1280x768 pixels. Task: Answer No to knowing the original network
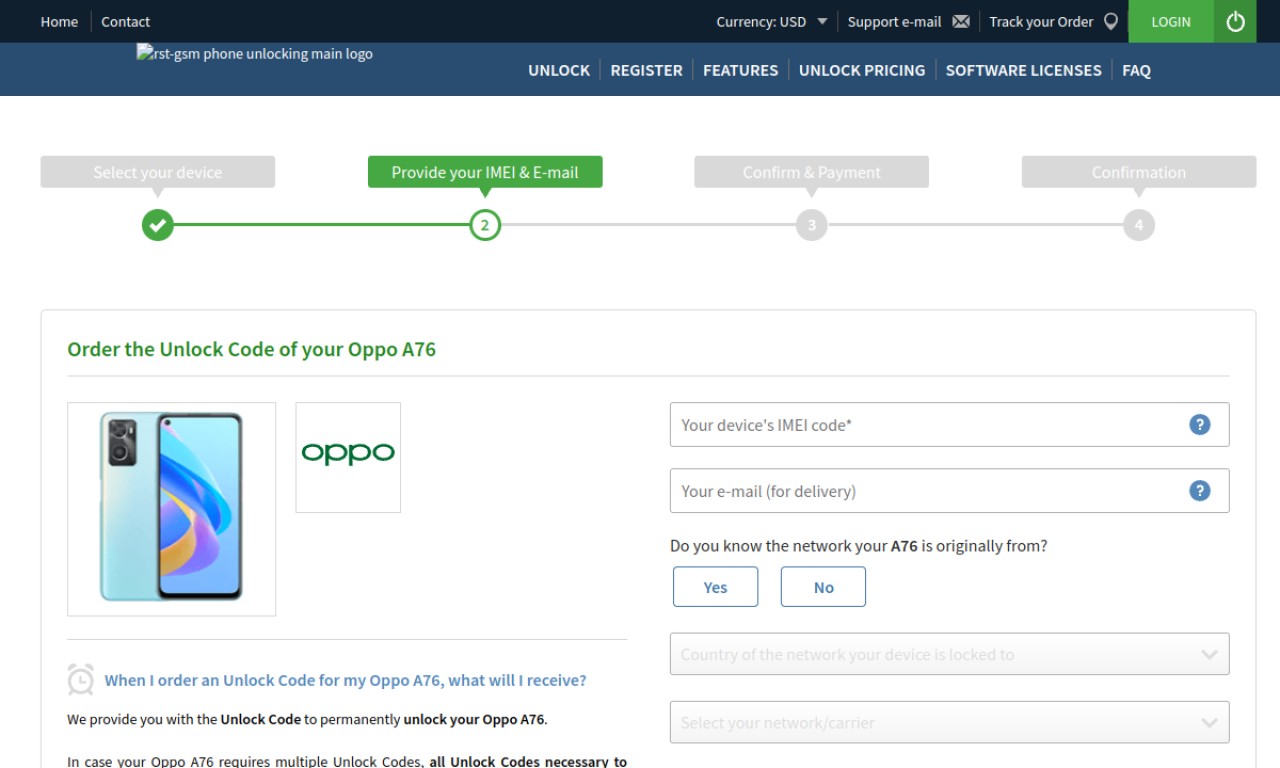(823, 587)
